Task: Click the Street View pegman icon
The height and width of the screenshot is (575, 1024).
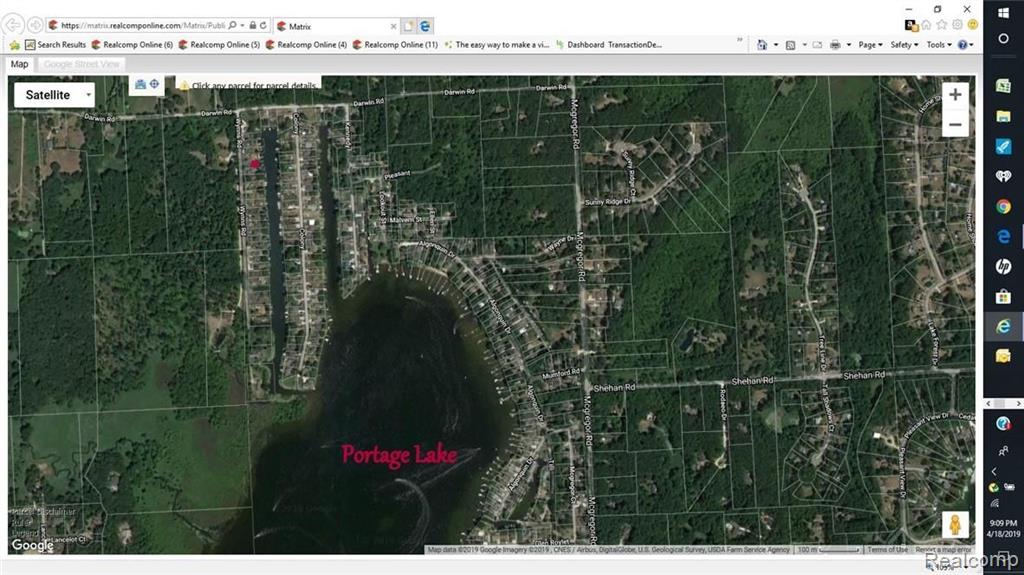Action: coord(955,525)
